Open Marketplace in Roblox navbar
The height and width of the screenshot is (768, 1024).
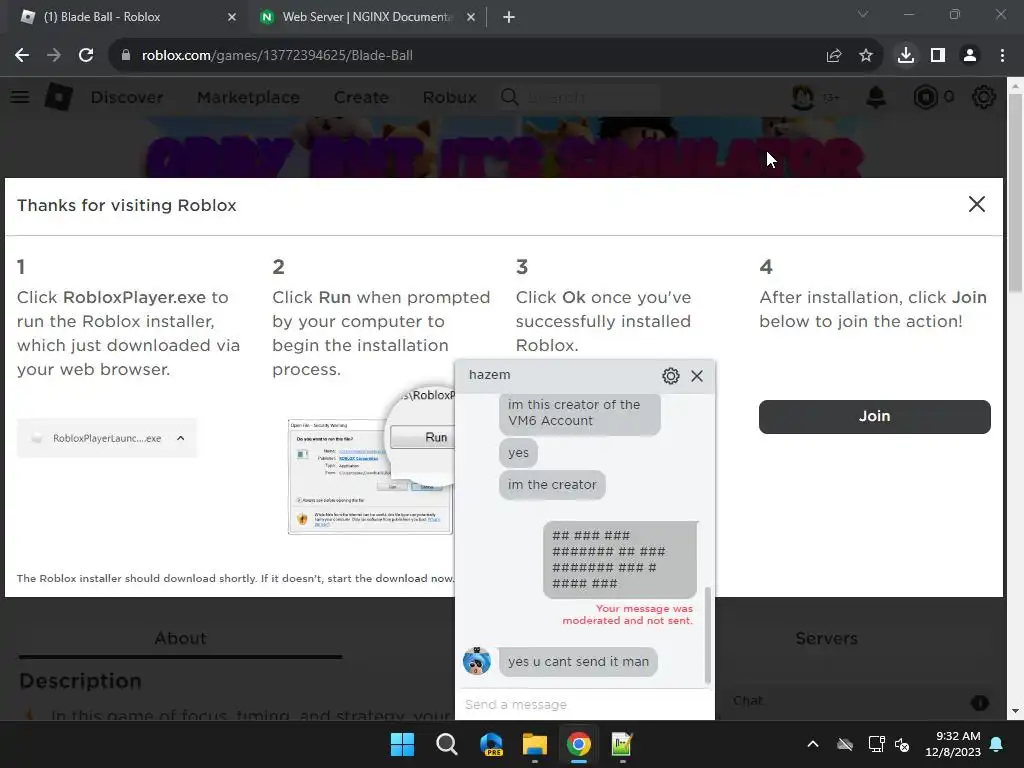249,97
